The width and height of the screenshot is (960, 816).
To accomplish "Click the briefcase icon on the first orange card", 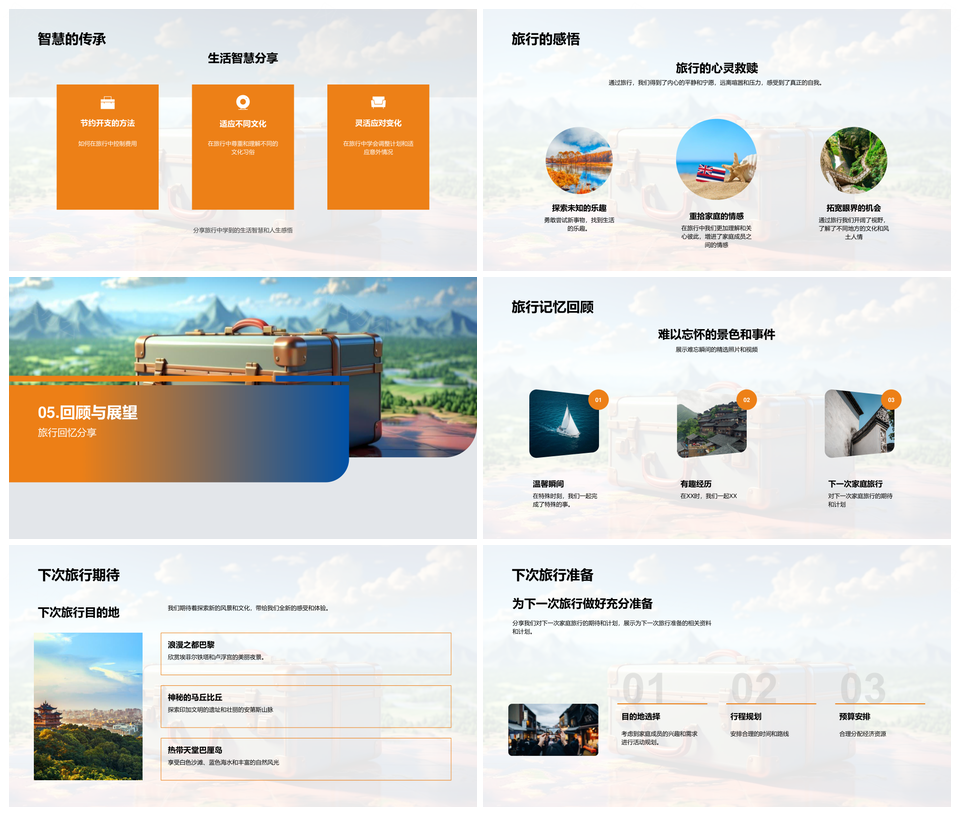I will (x=107, y=103).
